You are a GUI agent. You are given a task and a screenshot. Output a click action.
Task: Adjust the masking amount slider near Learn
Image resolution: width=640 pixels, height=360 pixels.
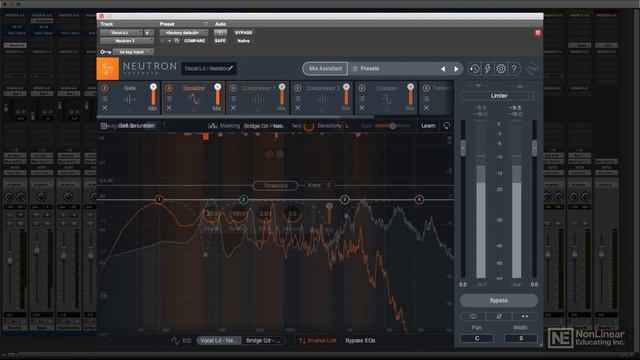tap(392, 126)
